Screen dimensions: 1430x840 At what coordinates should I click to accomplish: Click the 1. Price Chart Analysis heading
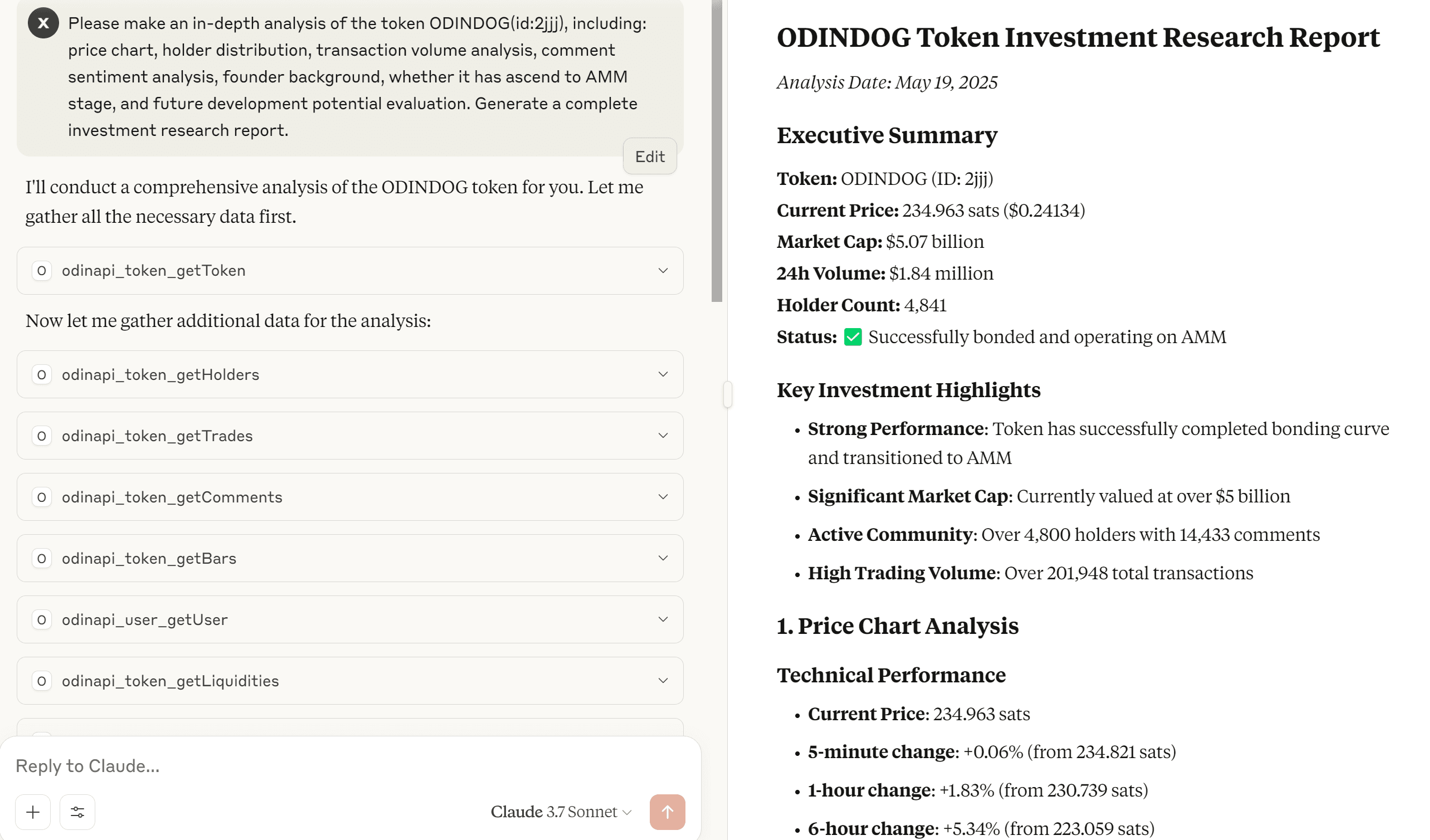point(898,626)
